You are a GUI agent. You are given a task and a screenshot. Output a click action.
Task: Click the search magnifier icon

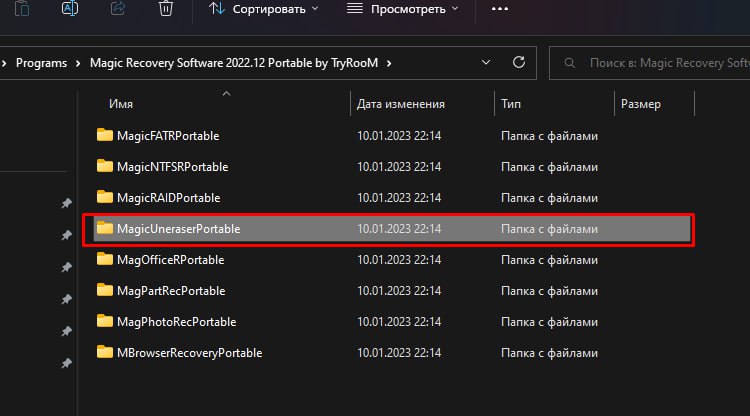point(569,63)
